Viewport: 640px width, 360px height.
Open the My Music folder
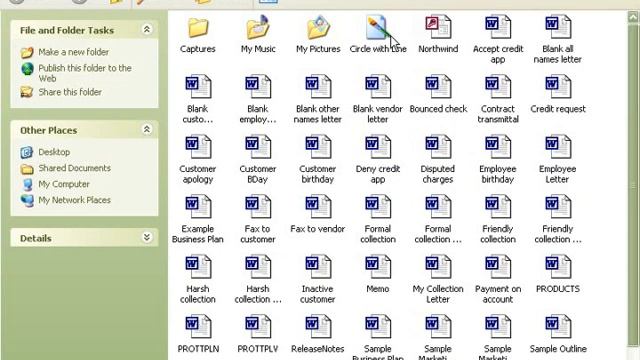click(x=258, y=28)
